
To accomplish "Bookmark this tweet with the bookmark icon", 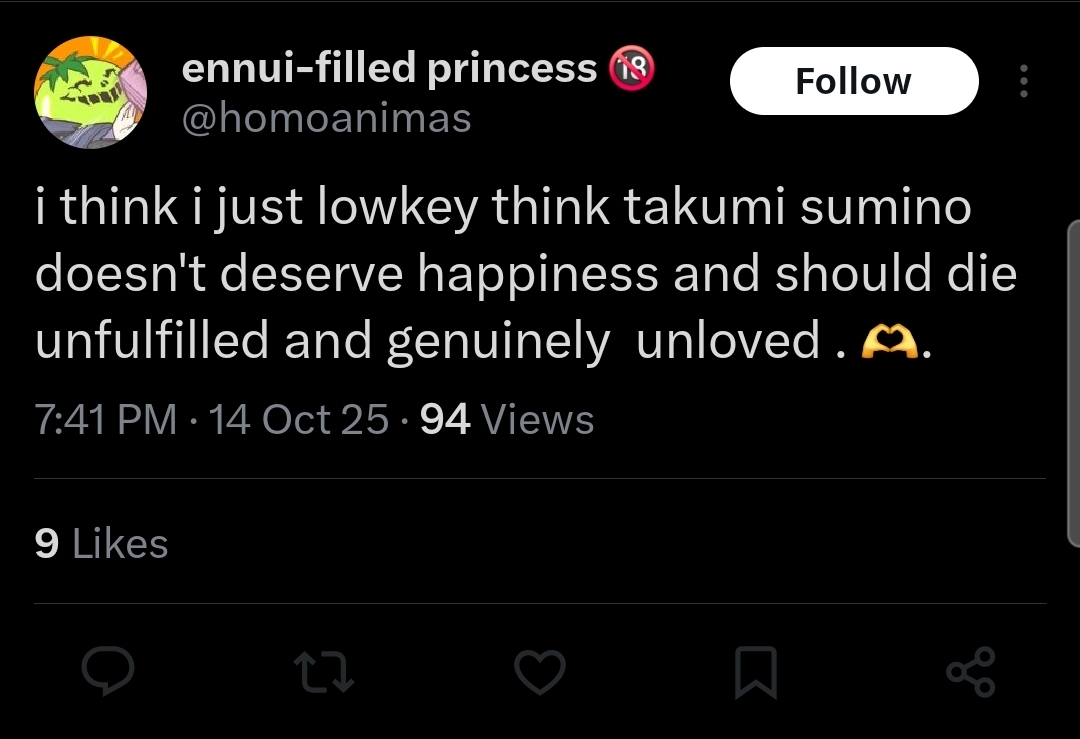I will pyautogui.click(x=756, y=672).
